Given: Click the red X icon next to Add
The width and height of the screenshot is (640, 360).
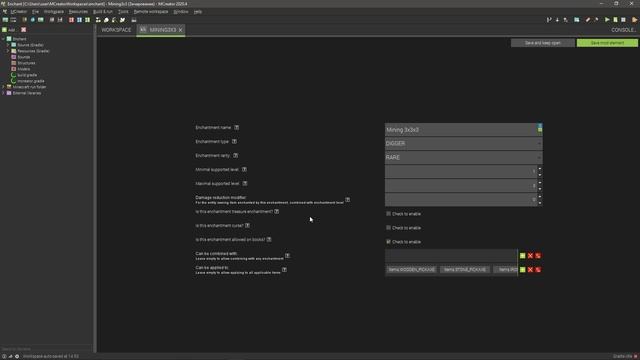Looking at the screenshot, I should click(24, 30).
